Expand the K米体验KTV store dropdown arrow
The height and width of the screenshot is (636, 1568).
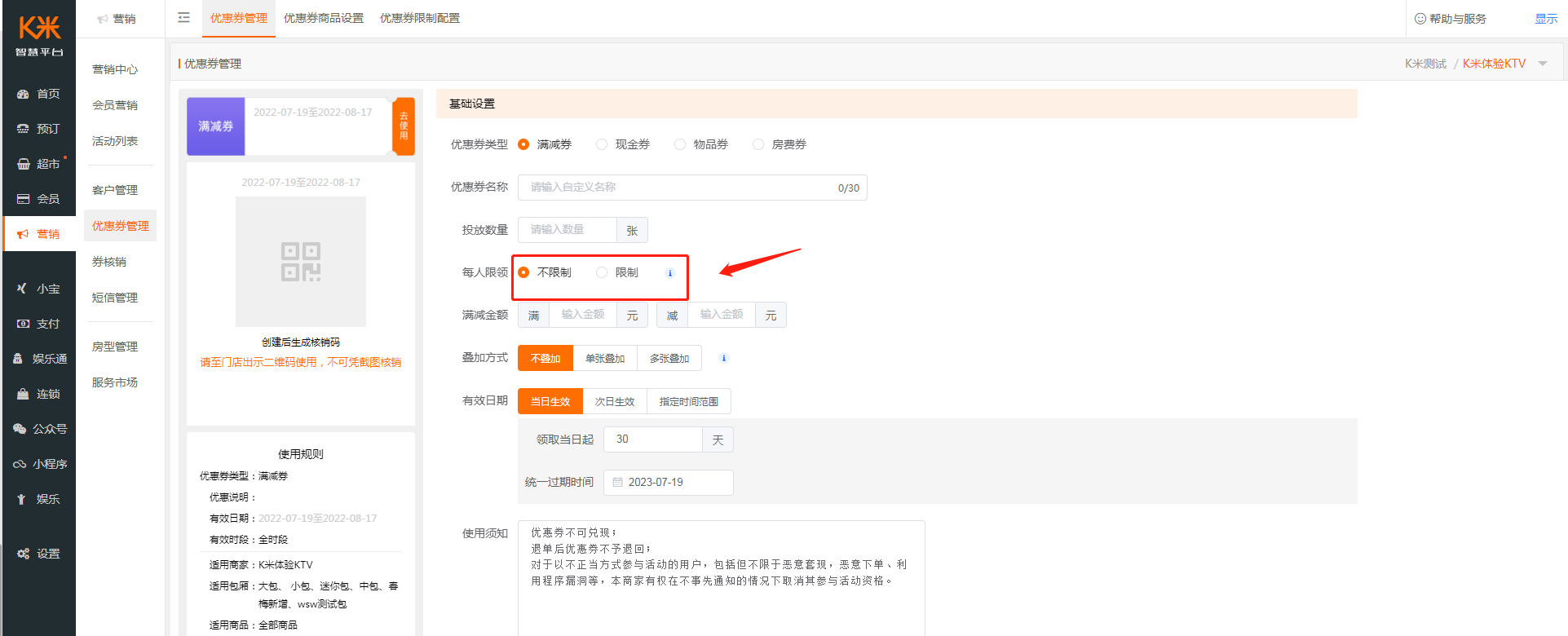(x=1543, y=64)
